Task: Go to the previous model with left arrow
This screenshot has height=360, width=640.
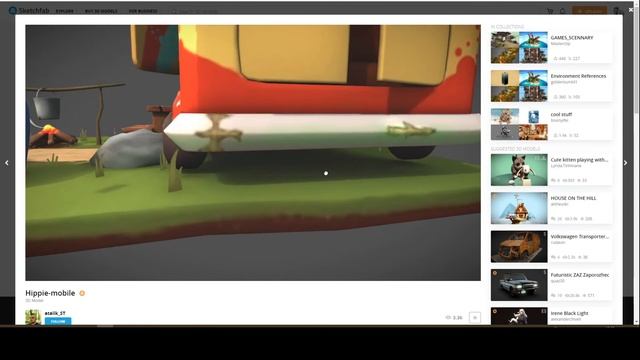Action: (x=7, y=163)
